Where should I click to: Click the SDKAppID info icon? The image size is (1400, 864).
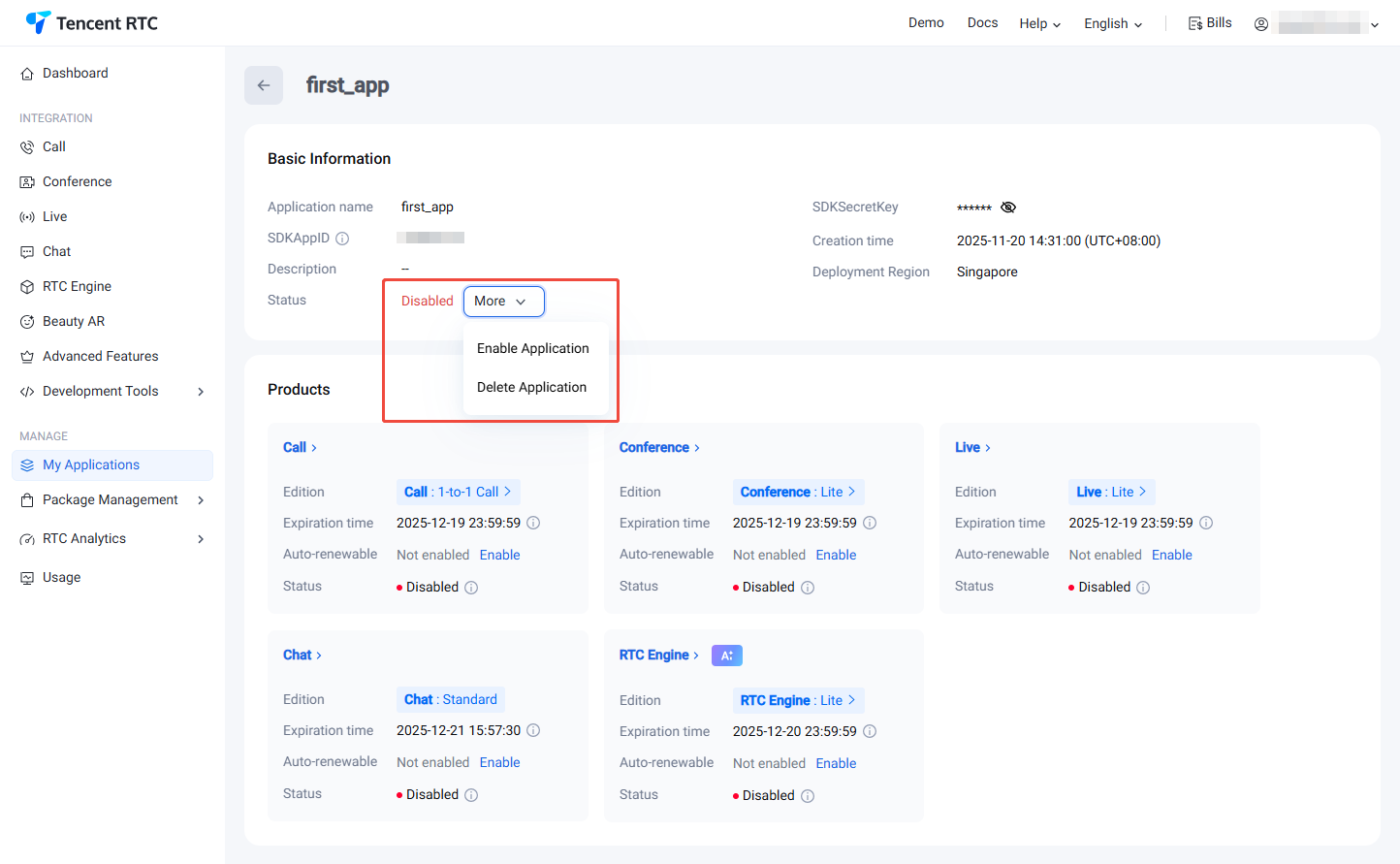342,239
